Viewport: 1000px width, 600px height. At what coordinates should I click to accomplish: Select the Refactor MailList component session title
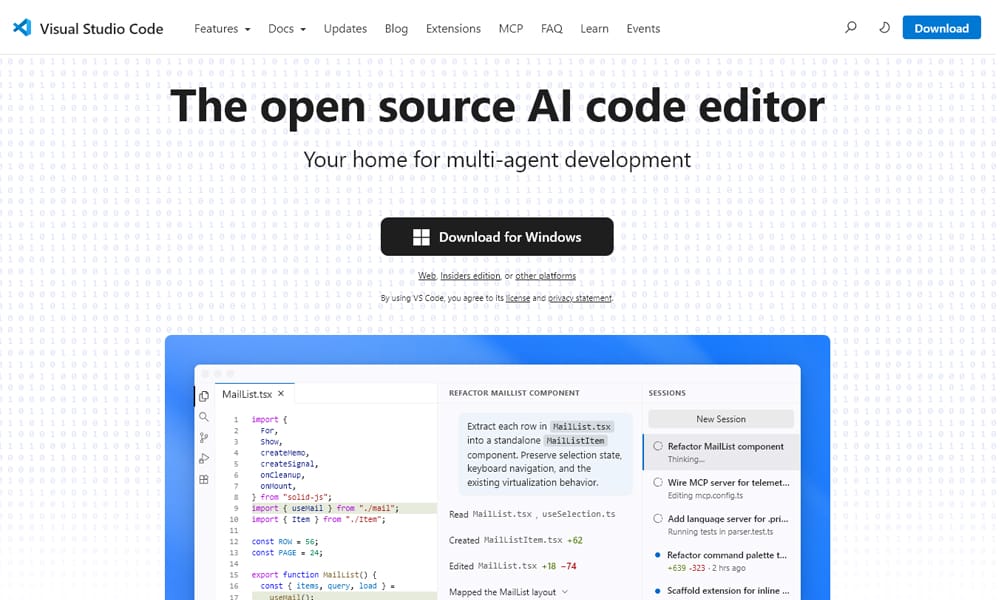coord(725,446)
